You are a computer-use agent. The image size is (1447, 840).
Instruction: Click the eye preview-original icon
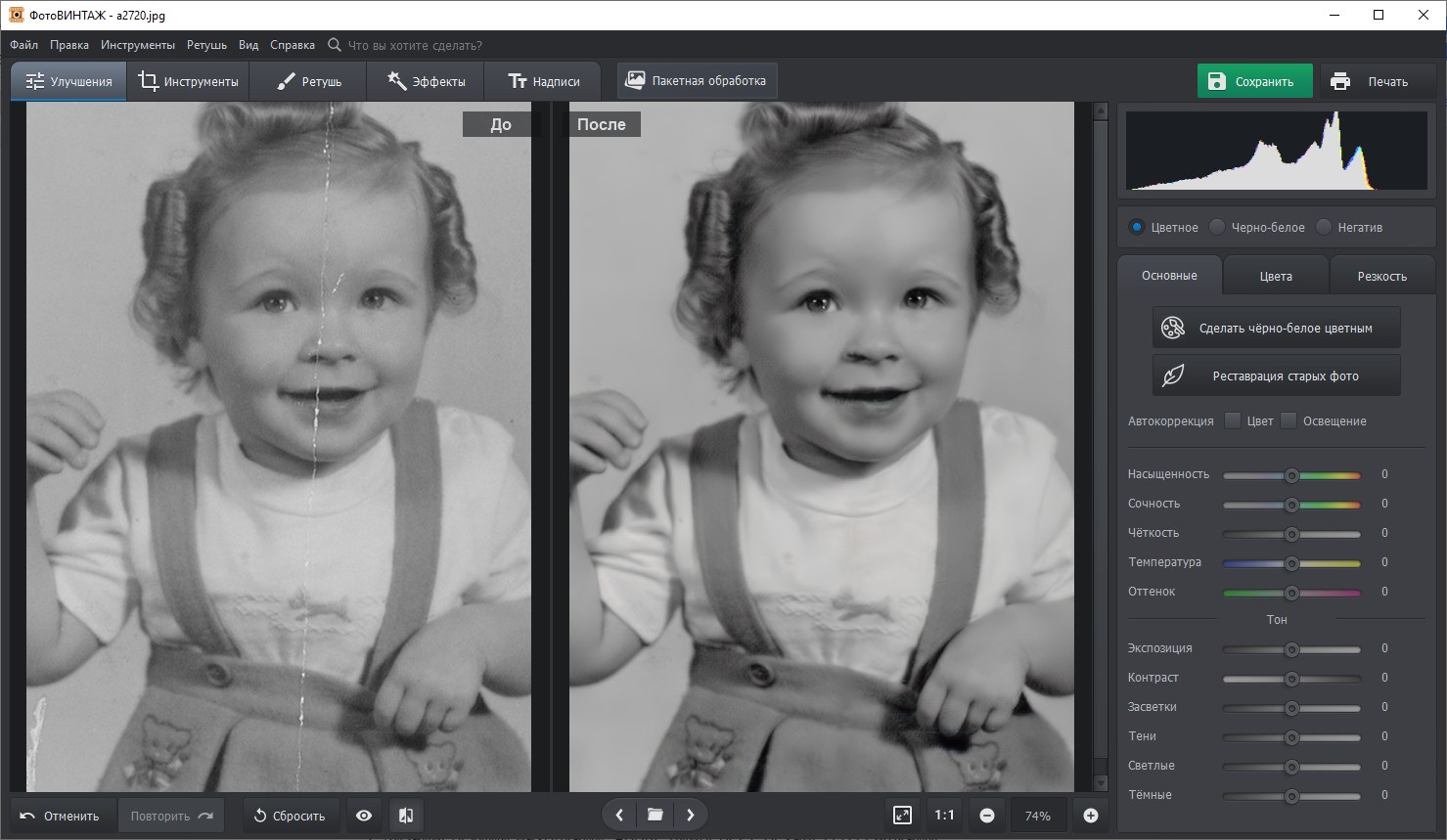coord(364,816)
